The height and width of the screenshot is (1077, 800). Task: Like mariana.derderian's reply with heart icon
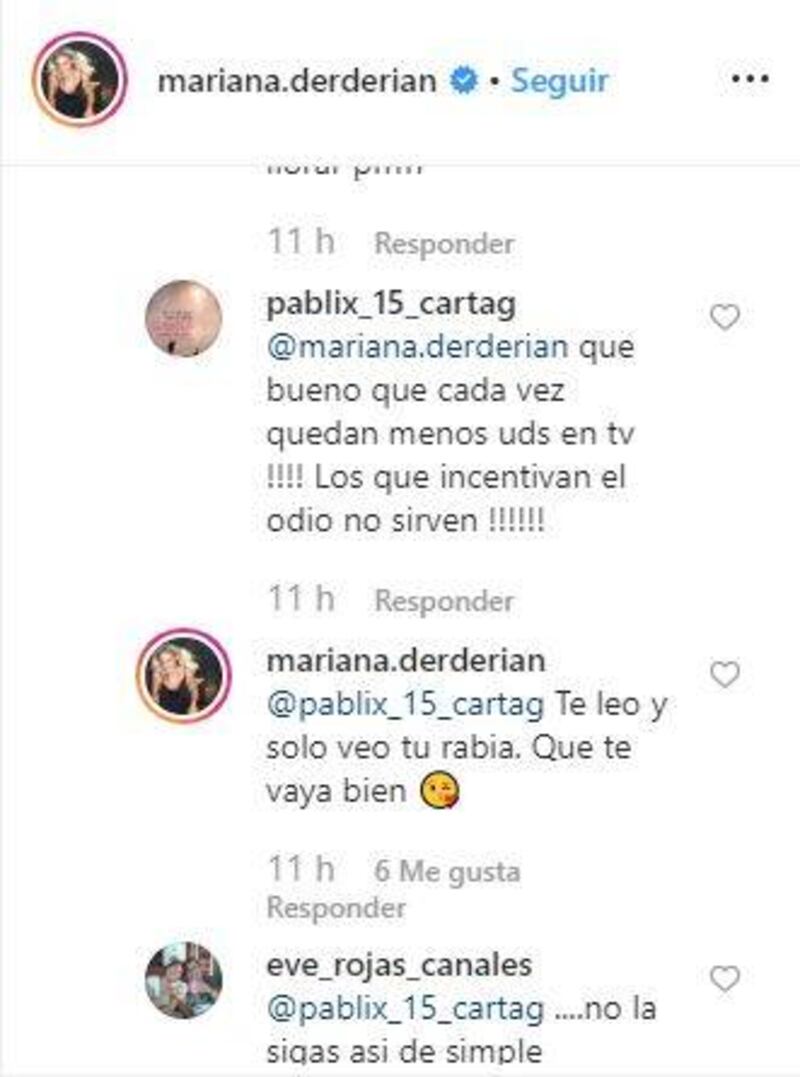click(724, 674)
